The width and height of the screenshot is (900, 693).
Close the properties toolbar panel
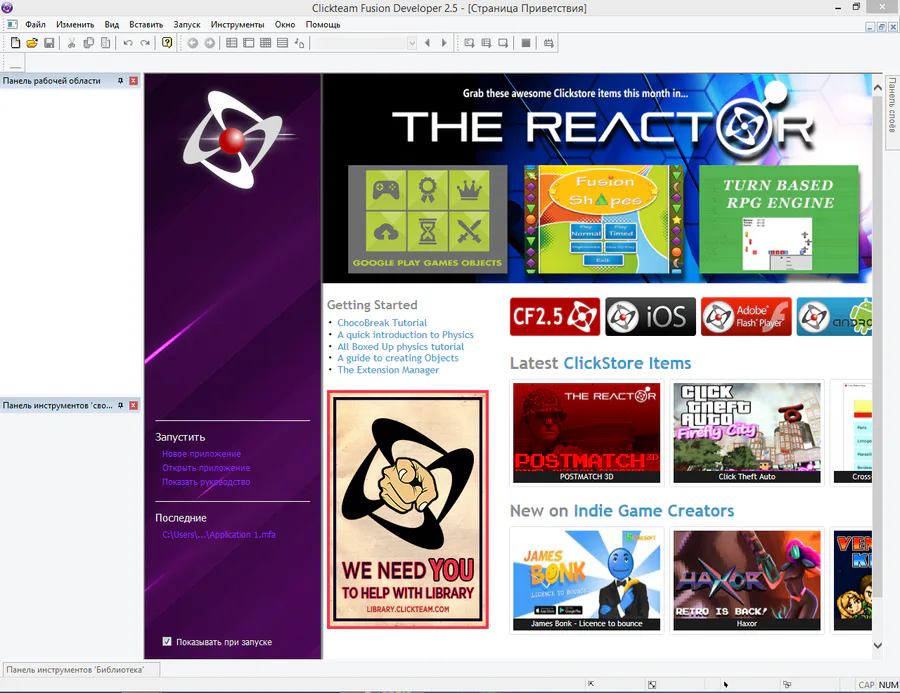[x=134, y=405]
